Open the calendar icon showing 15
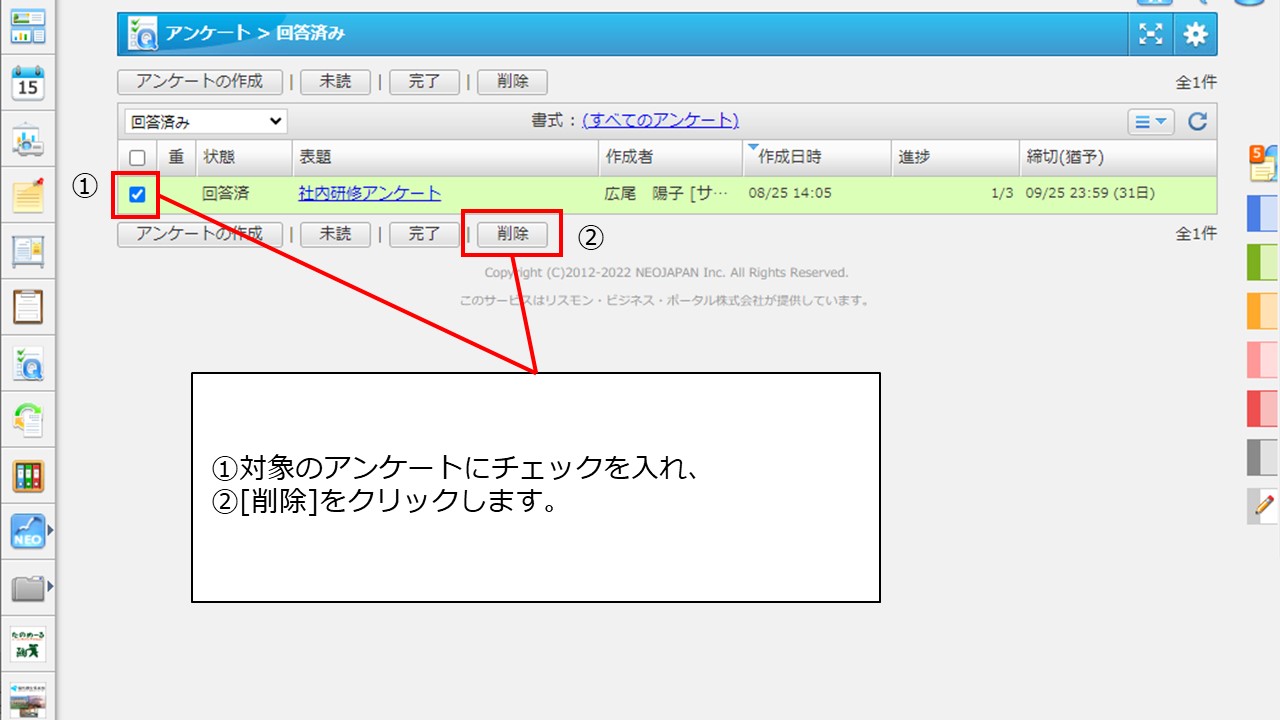 click(x=28, y=84)
